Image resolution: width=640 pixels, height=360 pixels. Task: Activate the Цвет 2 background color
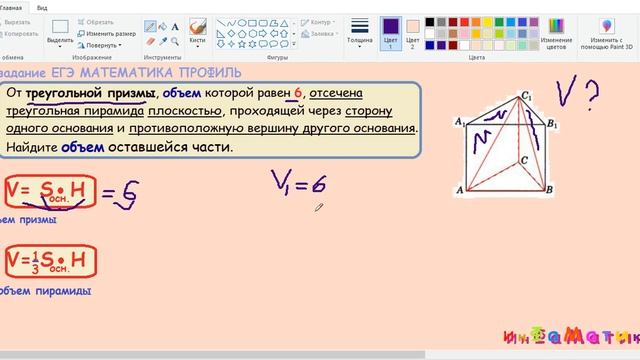tap(413, 33)
